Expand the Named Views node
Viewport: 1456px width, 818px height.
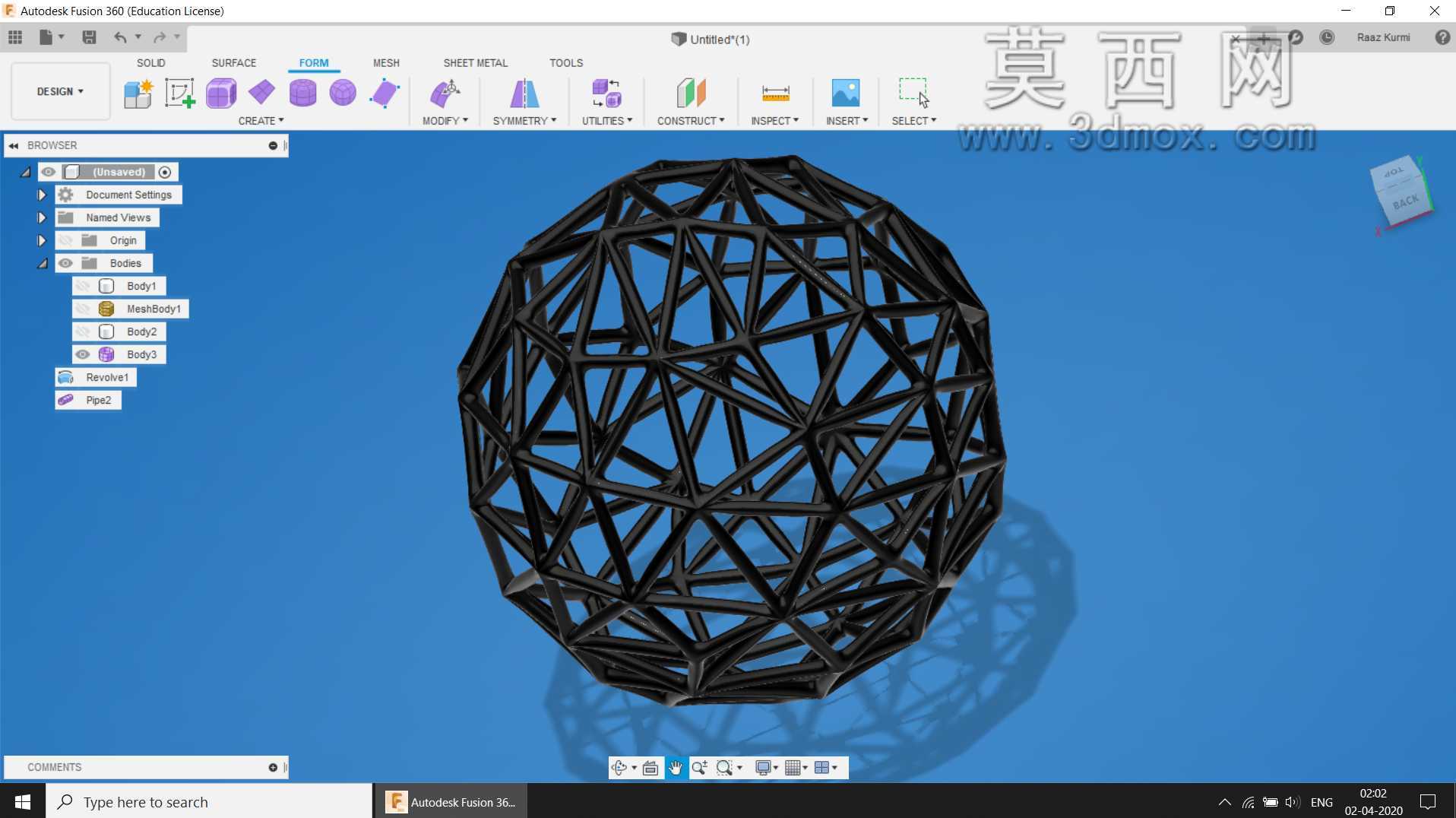42,217
